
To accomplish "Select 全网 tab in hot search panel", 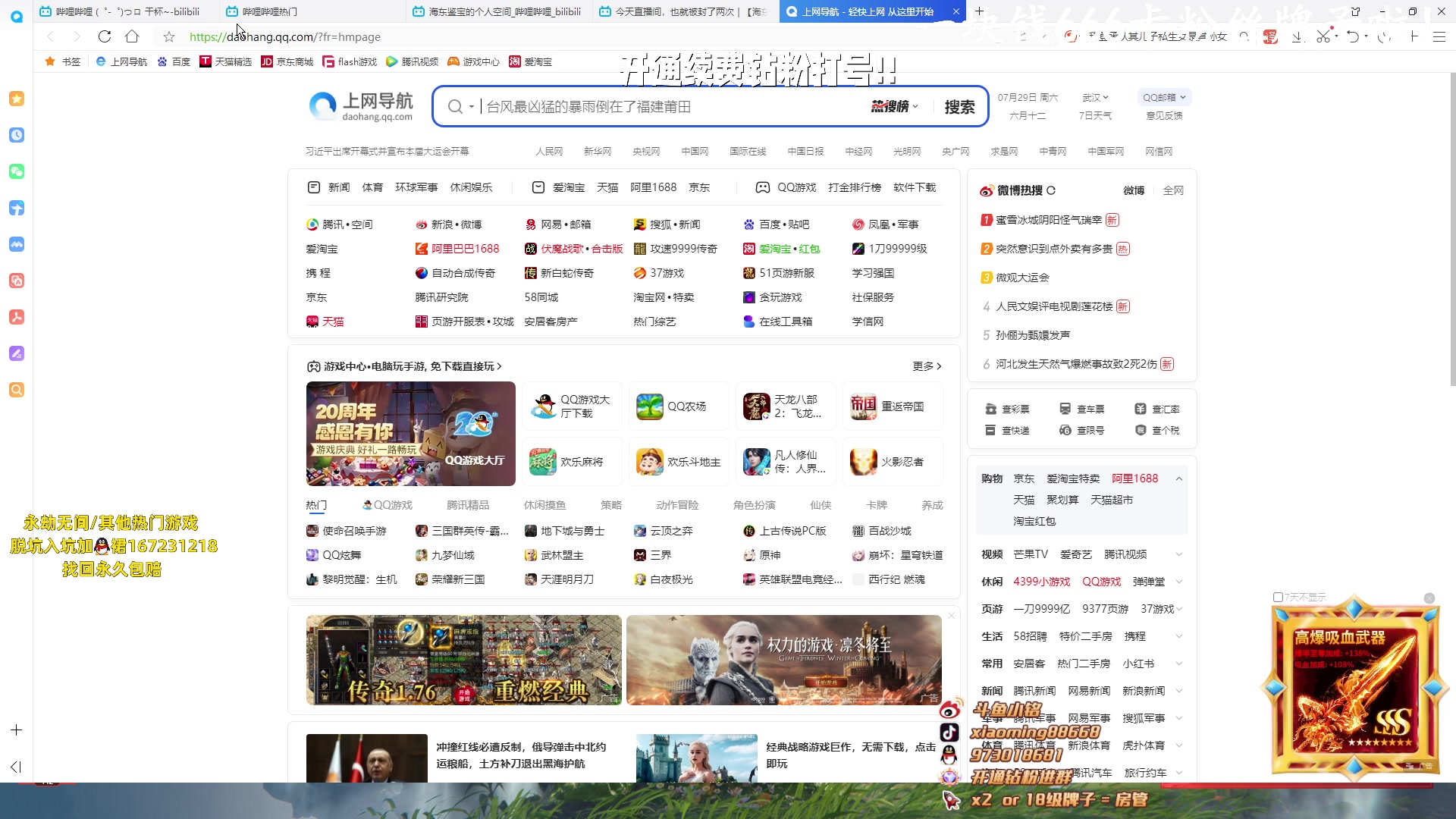I will [1173, 190].
